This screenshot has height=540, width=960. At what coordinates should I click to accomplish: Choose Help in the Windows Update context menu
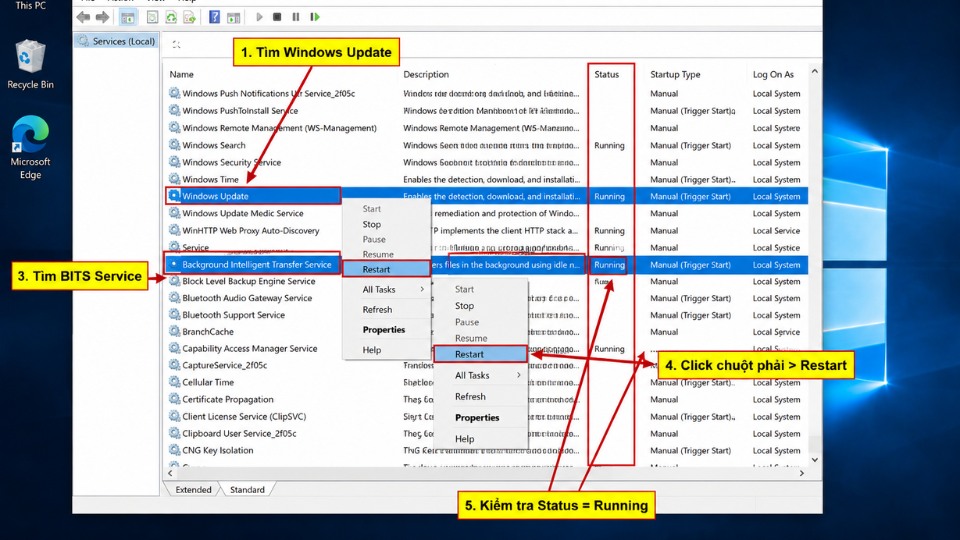[x=386, y=350]
